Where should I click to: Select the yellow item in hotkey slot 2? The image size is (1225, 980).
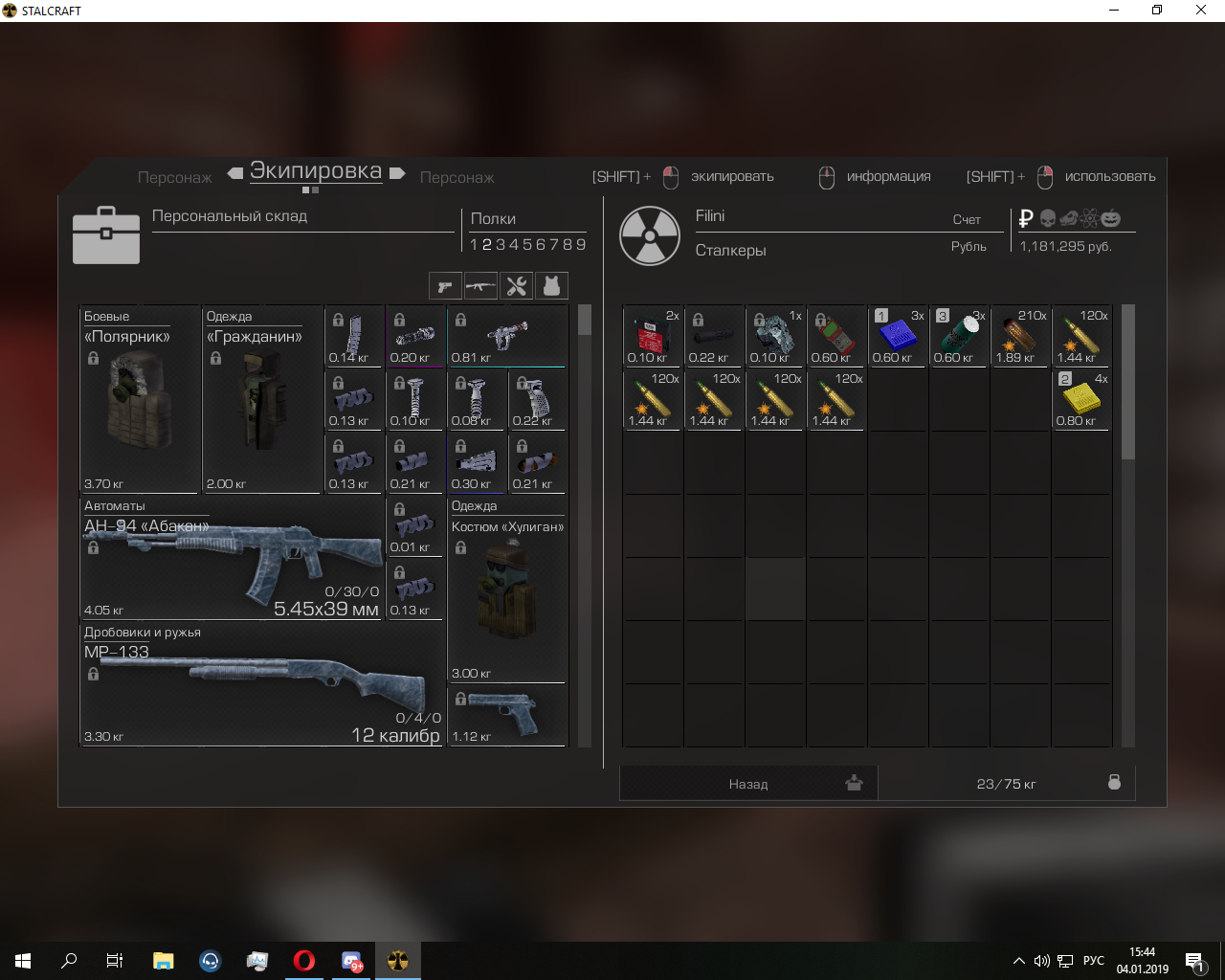[1081, 399]
